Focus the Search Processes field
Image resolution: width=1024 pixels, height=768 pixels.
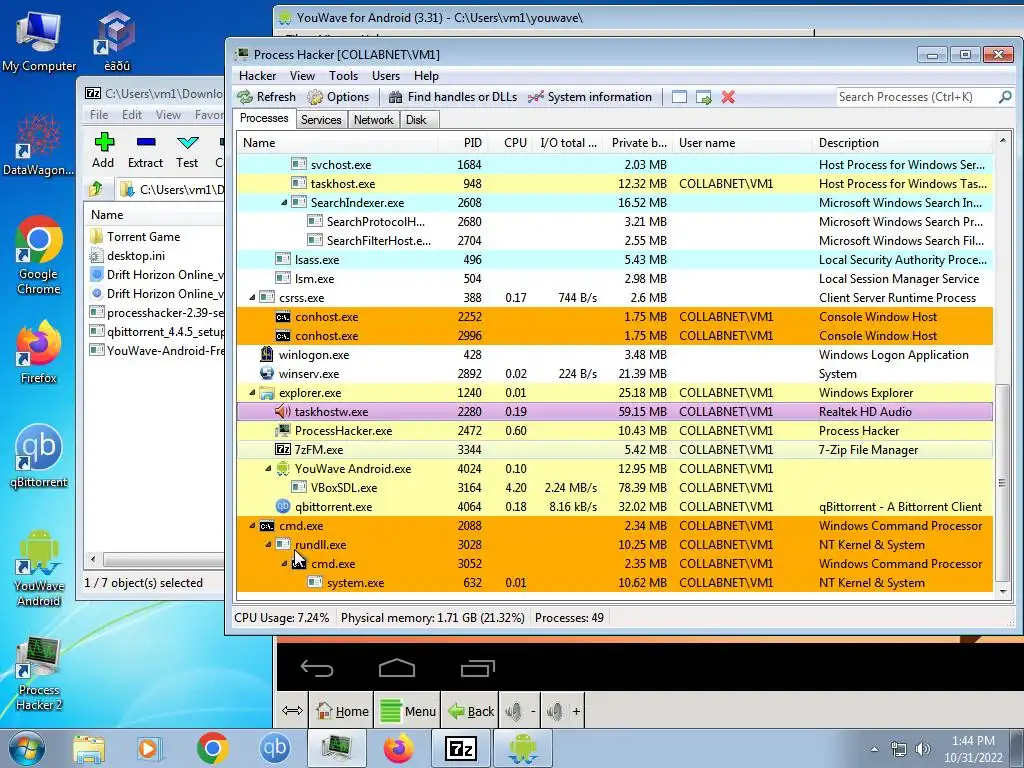pos(916,97)
